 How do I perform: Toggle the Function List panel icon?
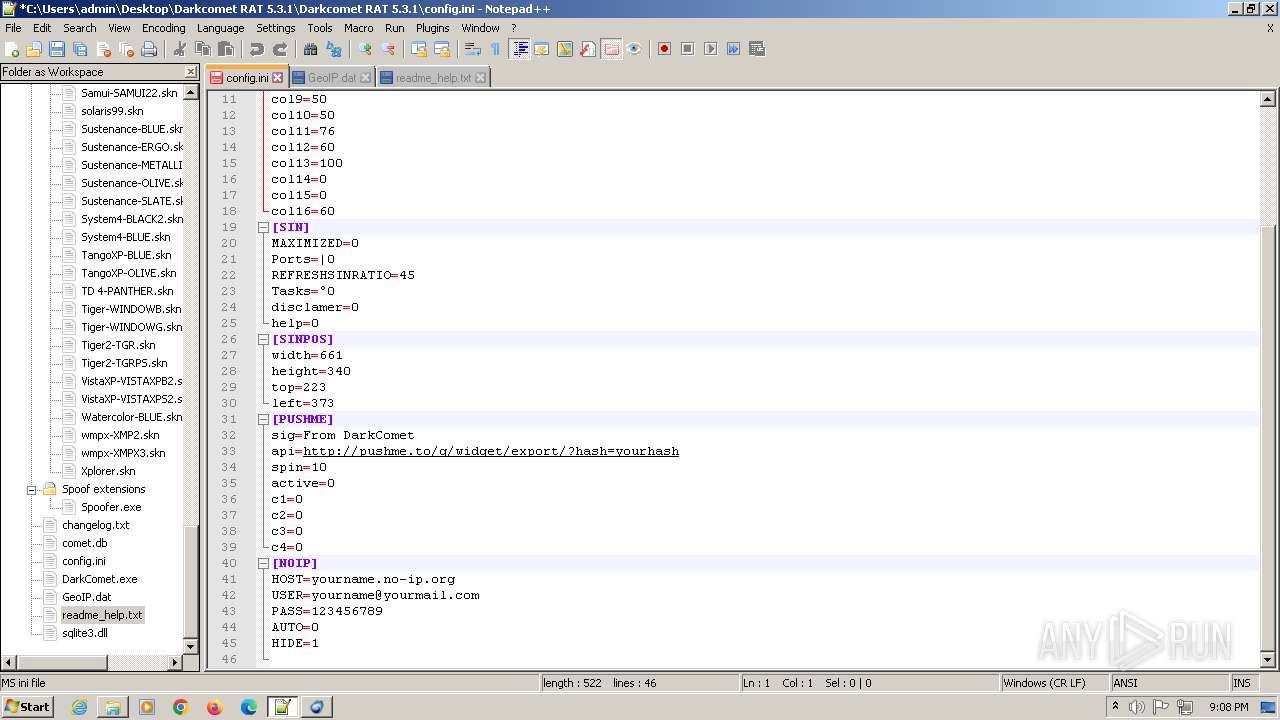pyautogui.click(x=588, y=49)
